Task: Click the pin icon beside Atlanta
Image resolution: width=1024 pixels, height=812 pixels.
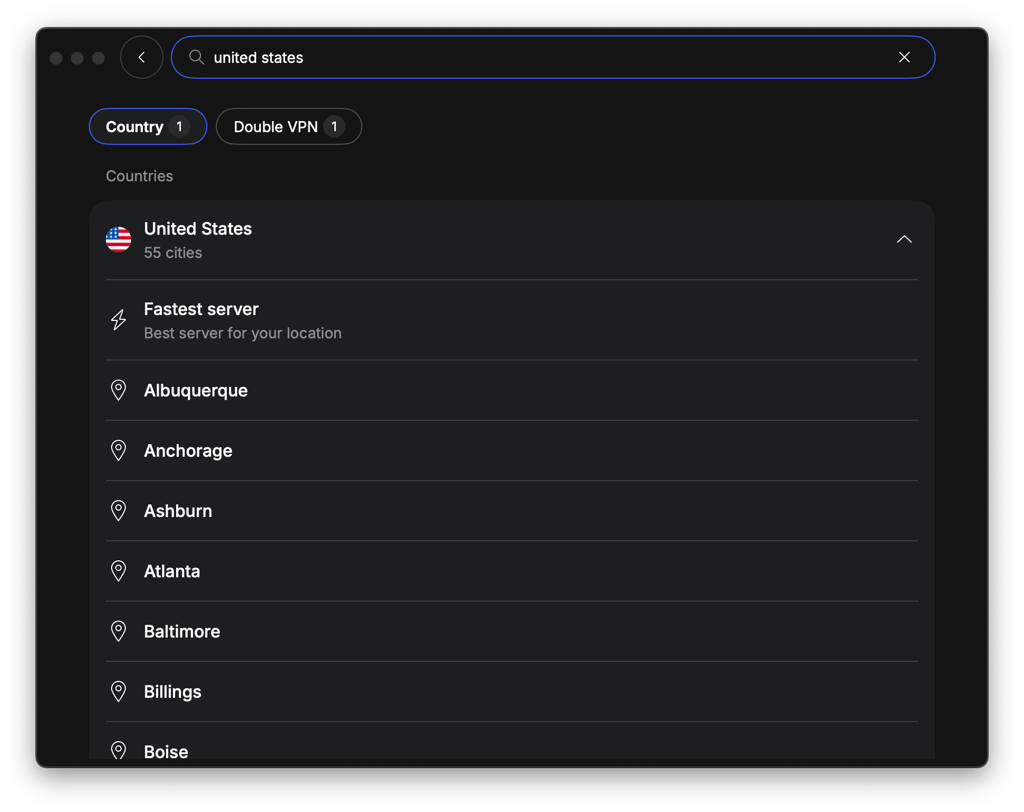Action: [x=118, y=571]
